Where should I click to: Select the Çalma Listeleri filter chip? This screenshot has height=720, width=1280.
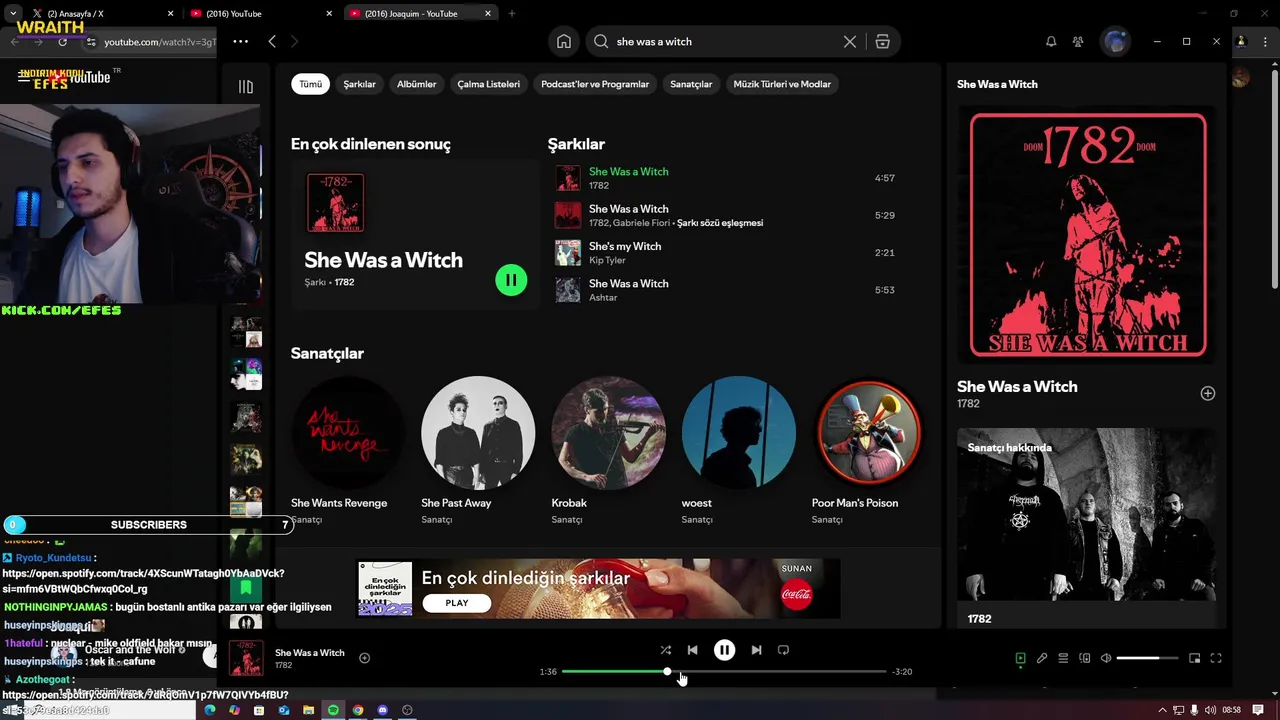point(489,84)
